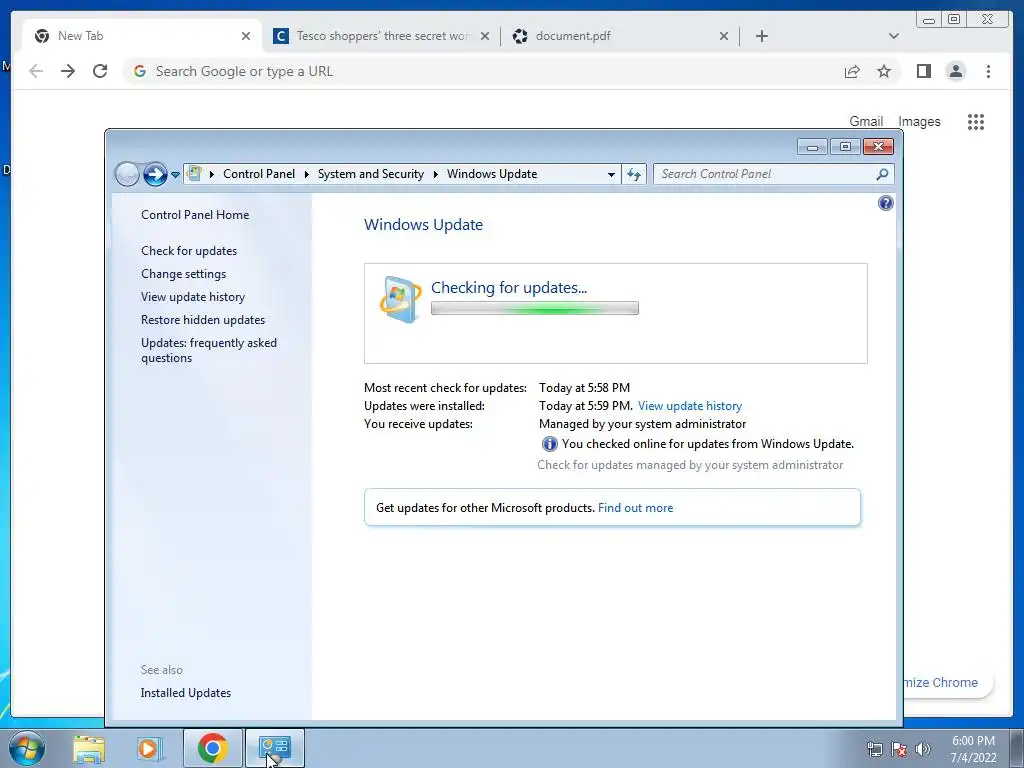Screen dimensions: 1024x768
Task: Click Check for updates in sidebar
Action: click(189, 251)
